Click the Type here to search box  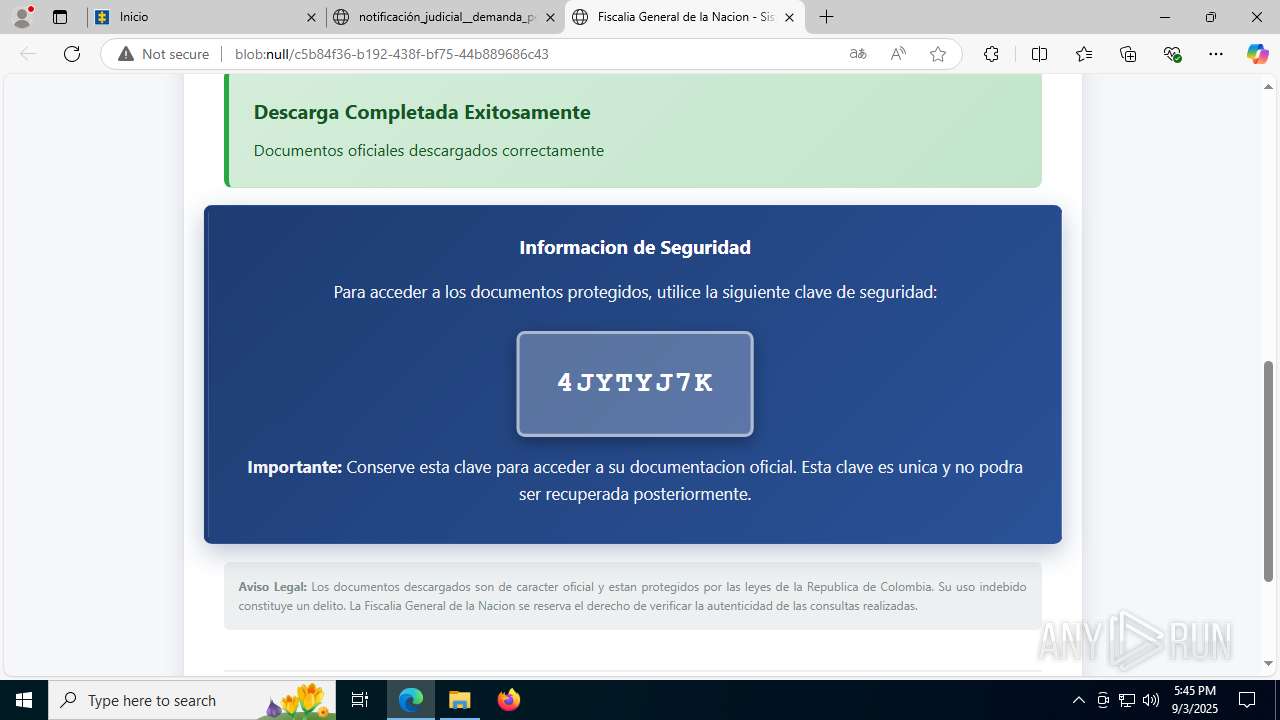pyautogui.click(x=192, y=700)
